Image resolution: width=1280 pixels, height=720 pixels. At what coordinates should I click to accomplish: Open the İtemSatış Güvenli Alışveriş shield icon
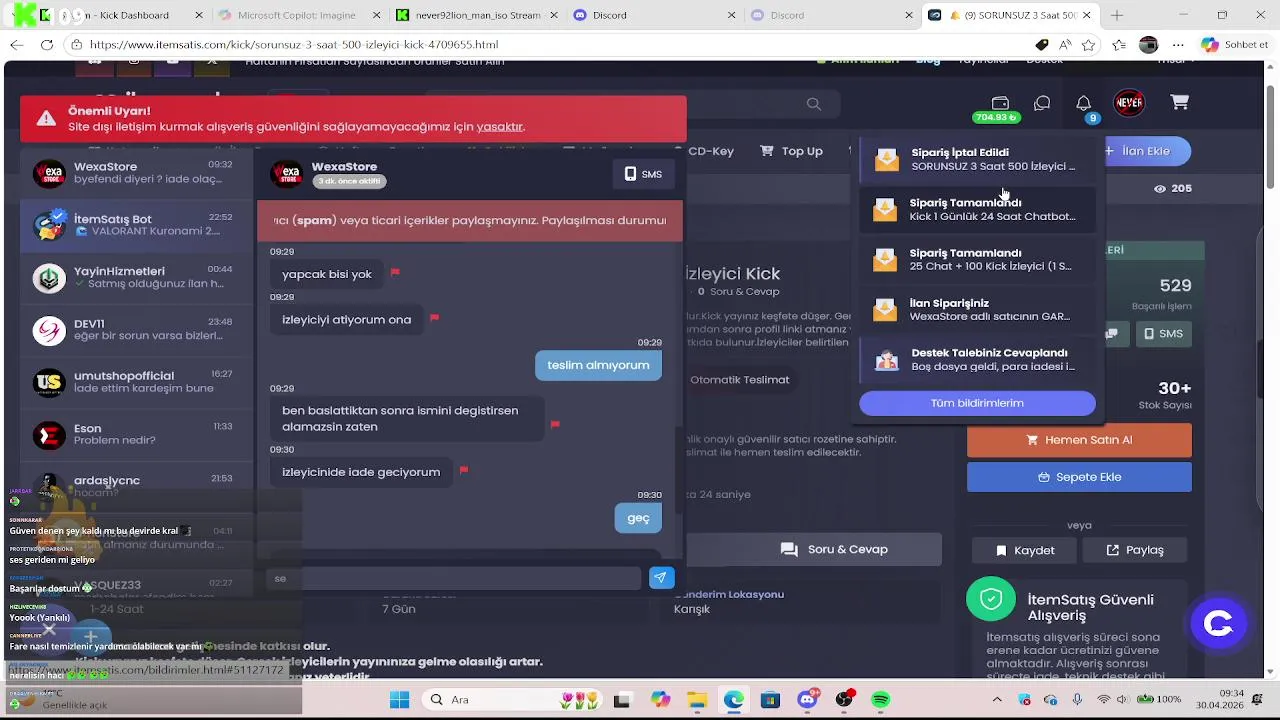pos(990,599)
